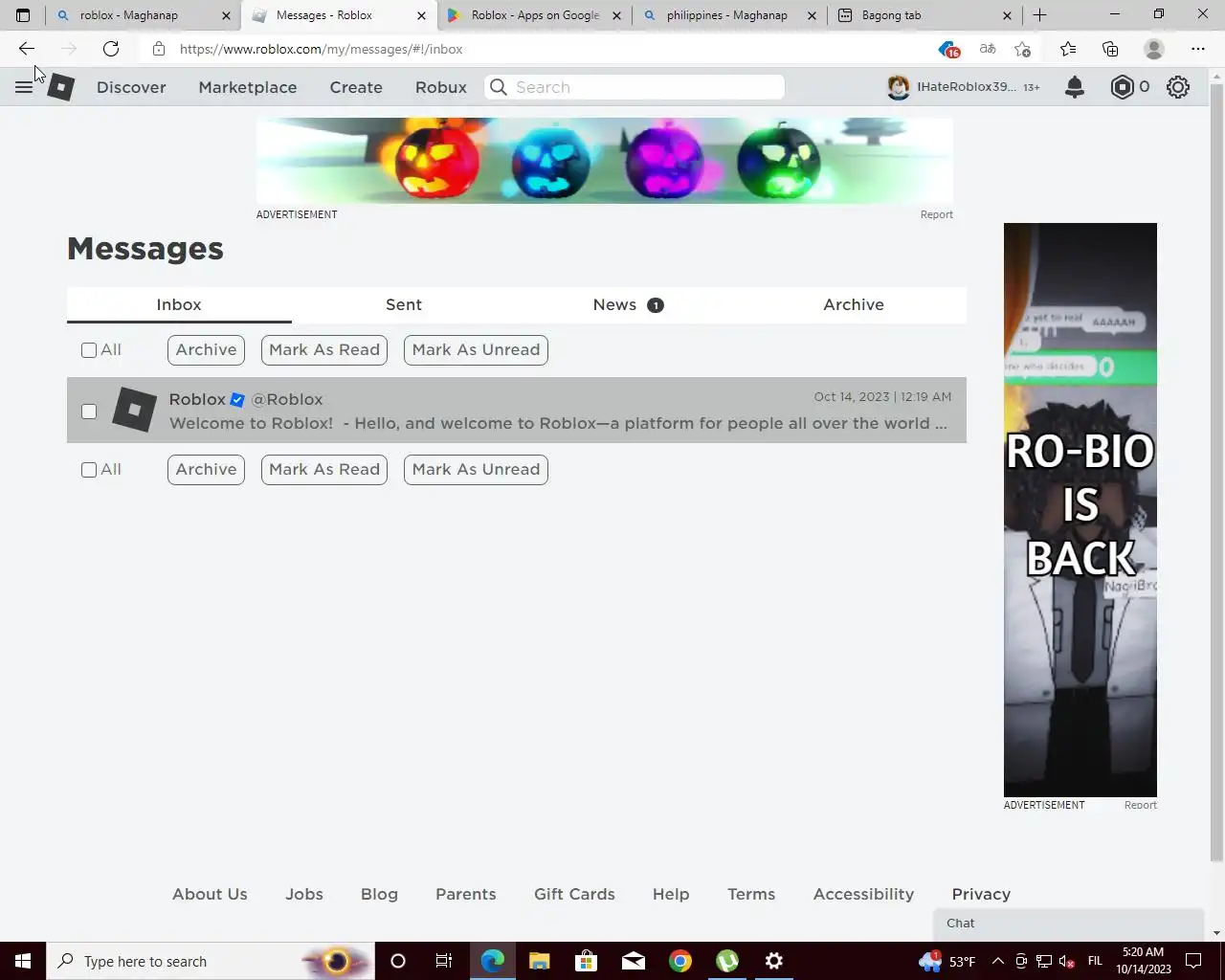The image size is (1225, 980).
Task: Open the Discover menu item
Action: 131,87
